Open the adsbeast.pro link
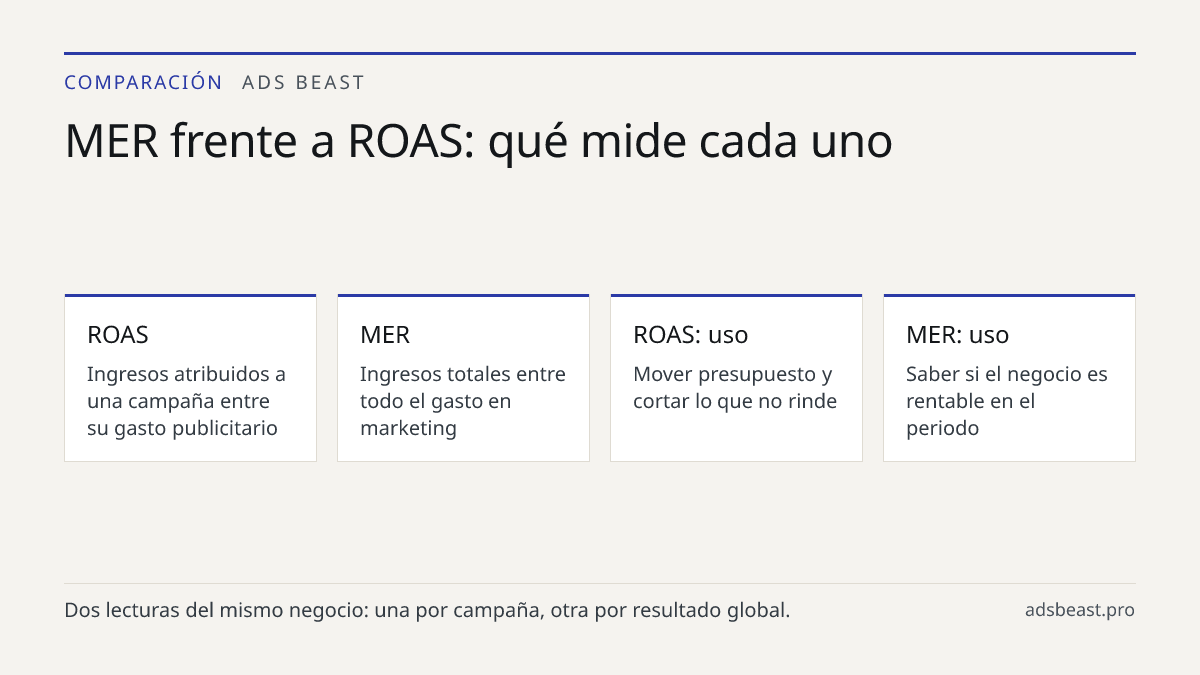 click(x=1079, y=610)
